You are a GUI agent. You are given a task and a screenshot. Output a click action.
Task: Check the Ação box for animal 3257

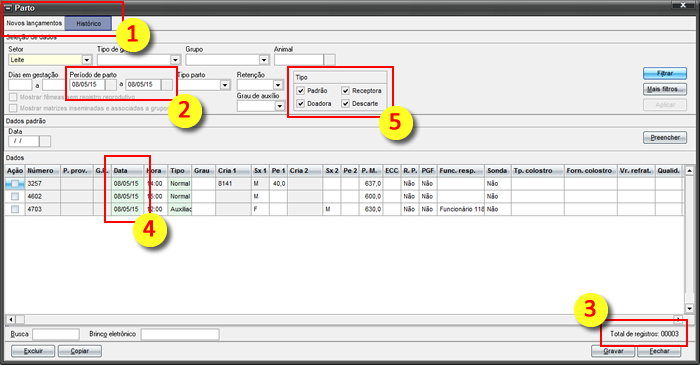click(15, 183)
